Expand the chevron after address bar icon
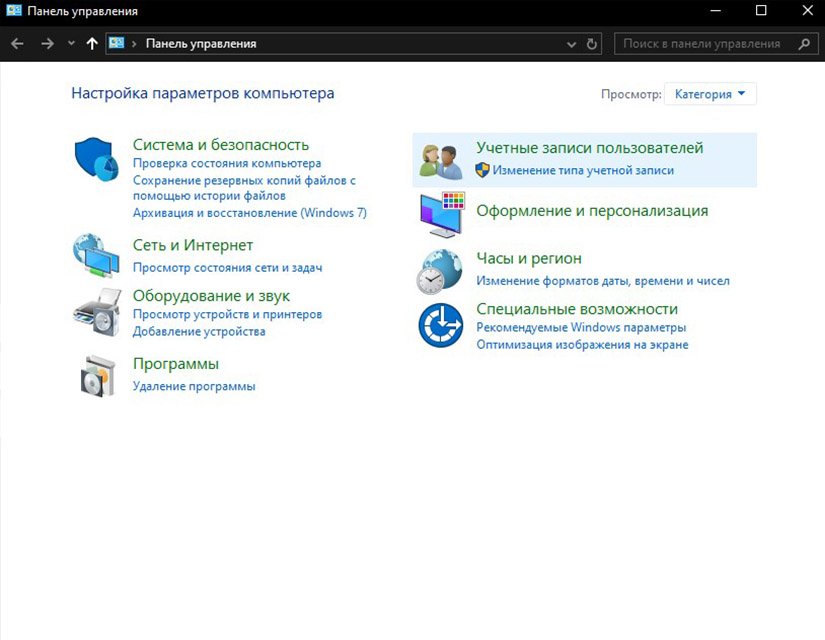 (x=134, y=44)
